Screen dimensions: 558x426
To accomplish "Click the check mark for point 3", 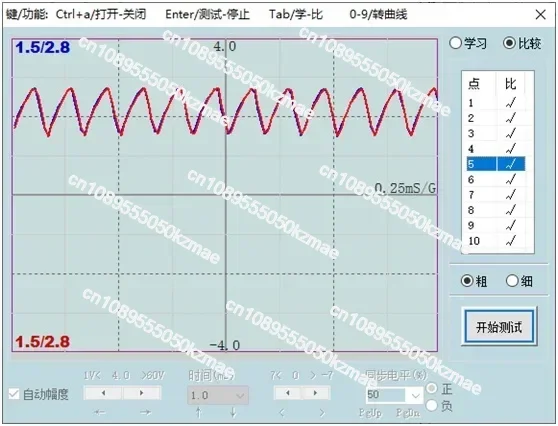I will pos(511,133).
